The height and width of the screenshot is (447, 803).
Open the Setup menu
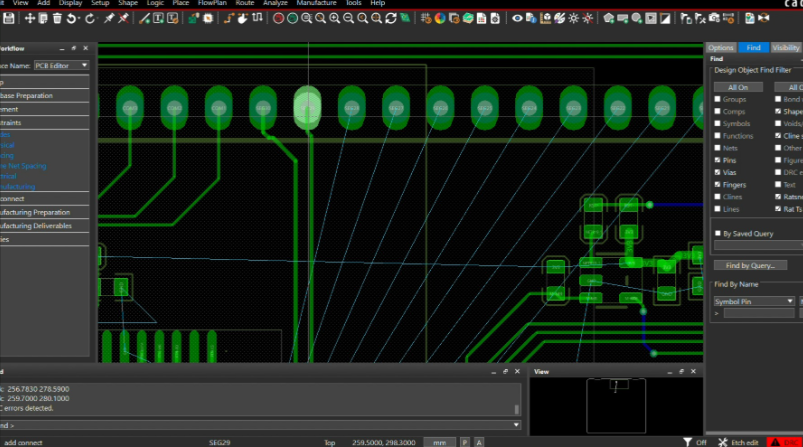100,3
